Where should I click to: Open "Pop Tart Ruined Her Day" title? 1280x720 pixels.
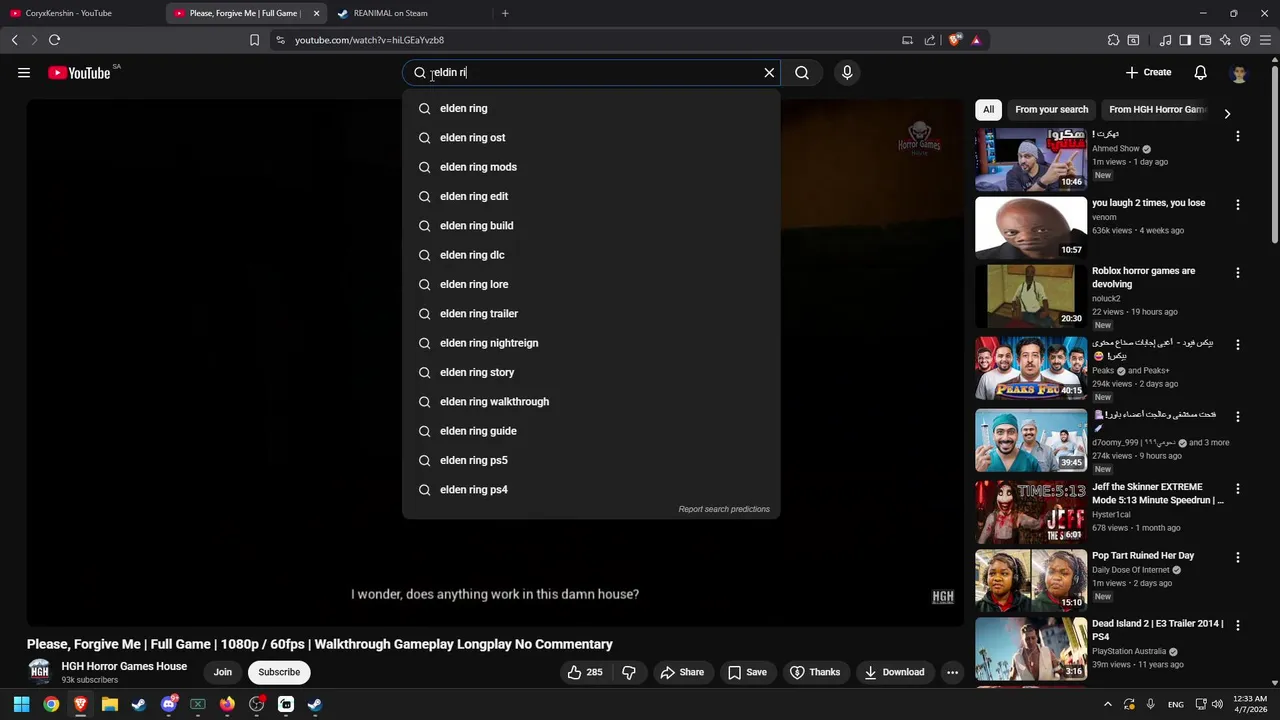[x=1143, y=556]
